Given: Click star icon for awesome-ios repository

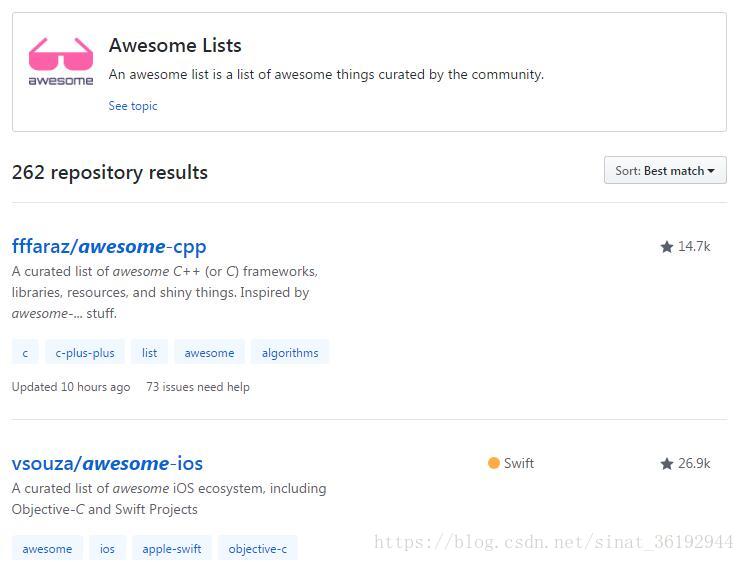Looking at the screenshot, I should pos(667,464).
